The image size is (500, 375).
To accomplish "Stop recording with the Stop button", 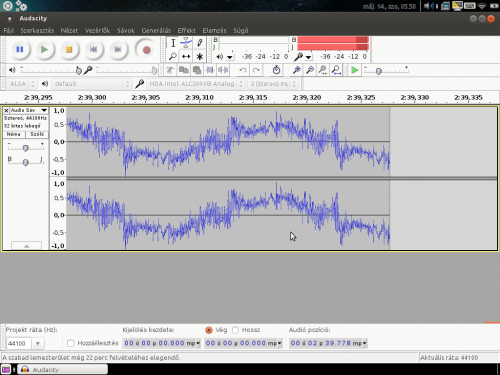I will click(69, 50).
